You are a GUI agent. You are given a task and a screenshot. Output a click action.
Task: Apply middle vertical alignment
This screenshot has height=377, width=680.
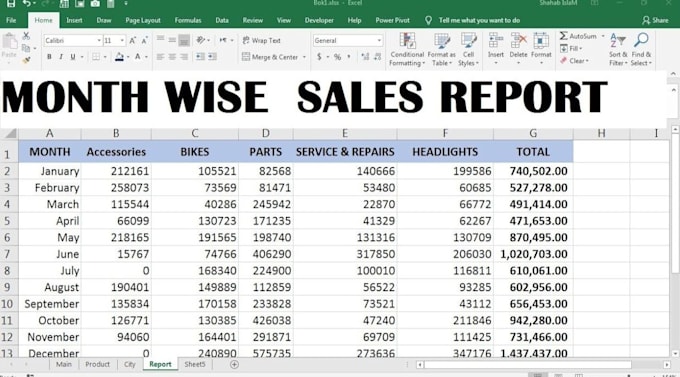coord(172,40)
